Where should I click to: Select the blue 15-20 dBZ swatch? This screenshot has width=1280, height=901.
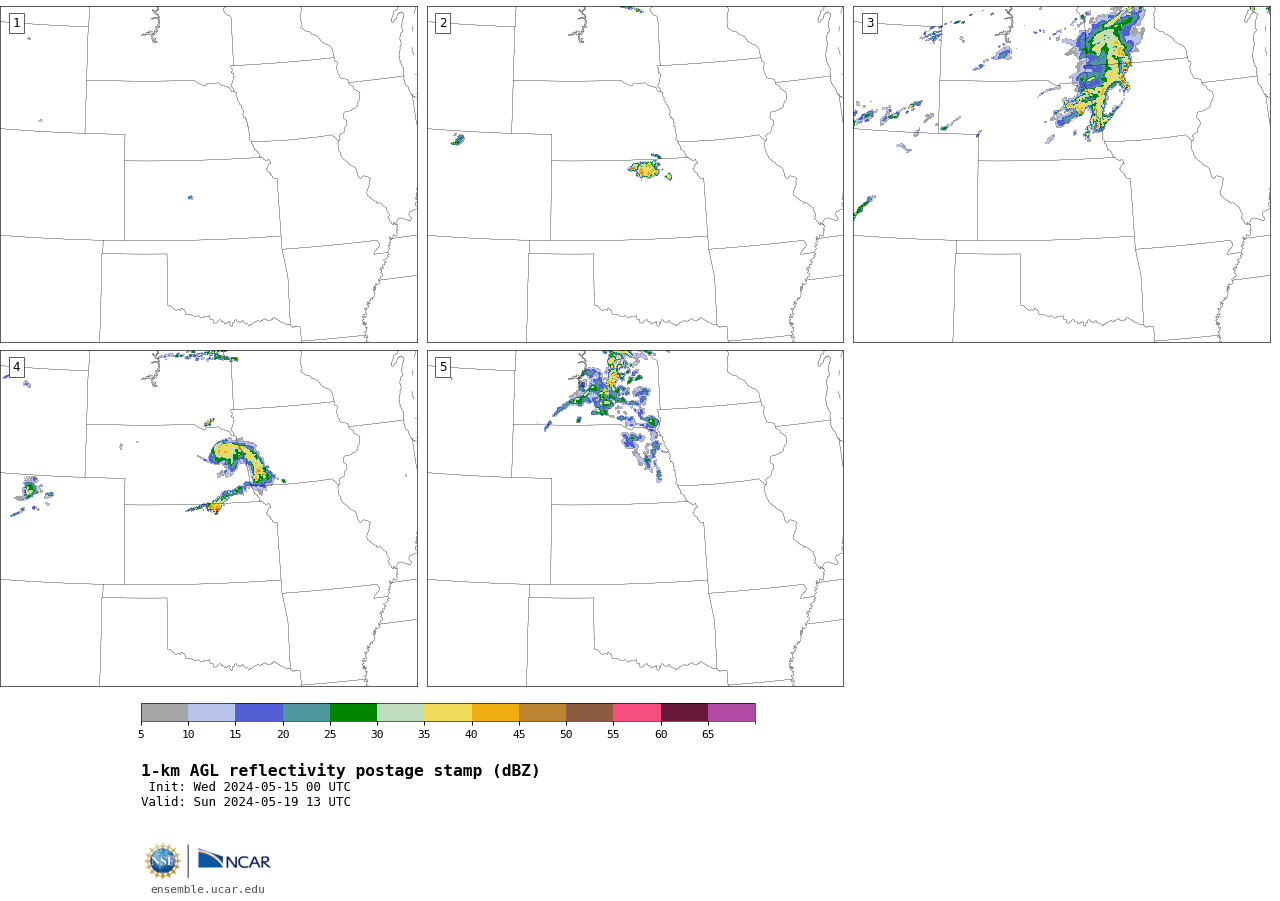[259, 713]
